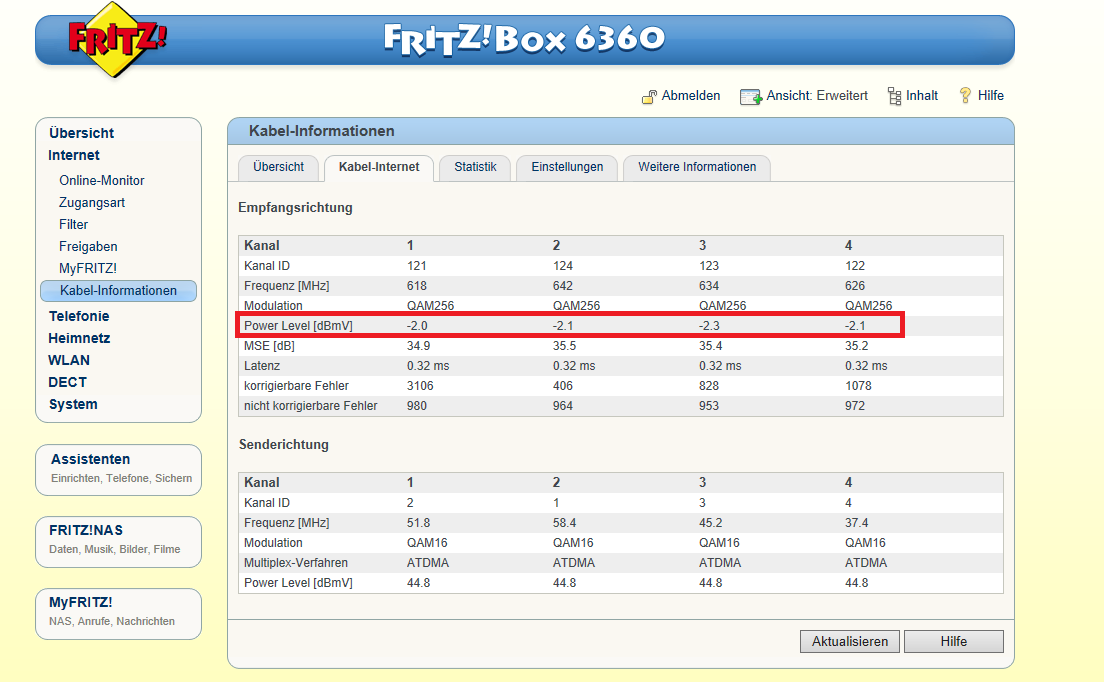Viewport: 1104px width, 682px height.
Task: Click frequency value 634
Action: click(x=709, y=286)
